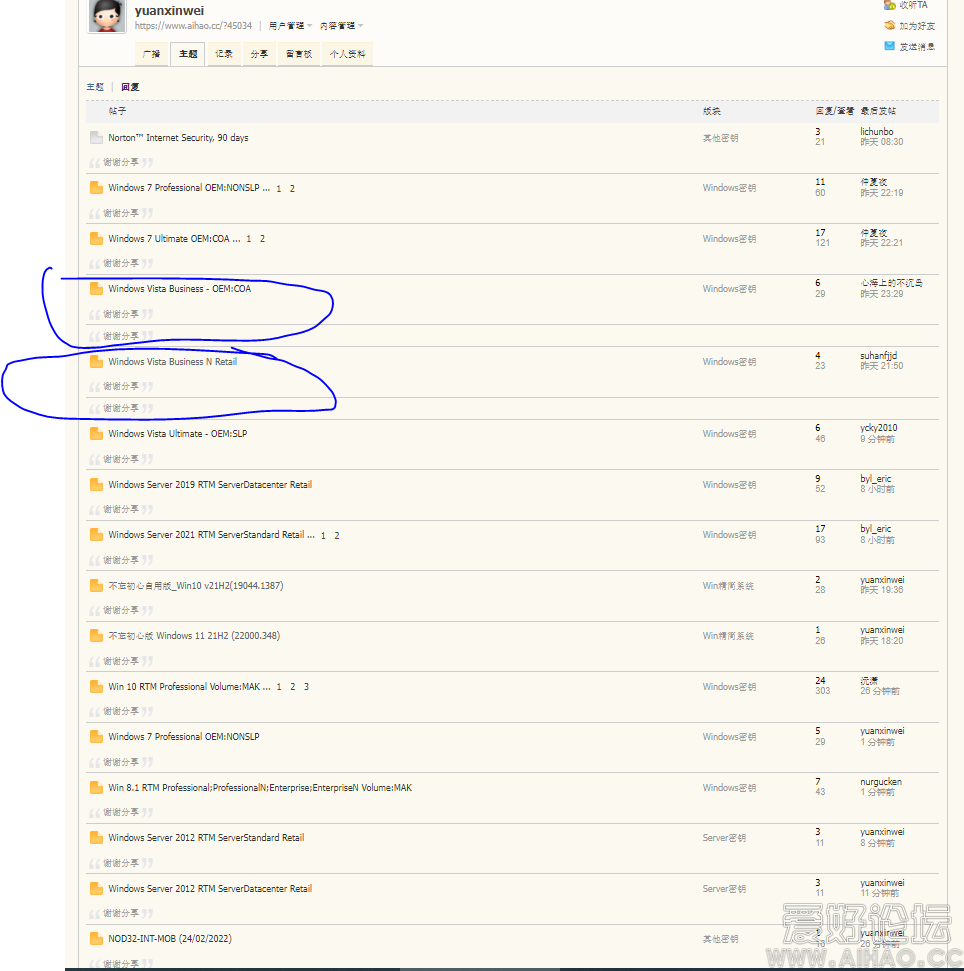
Task: Click folder icon beside Norton Internet Security thread
Action: tap(96, 138)
